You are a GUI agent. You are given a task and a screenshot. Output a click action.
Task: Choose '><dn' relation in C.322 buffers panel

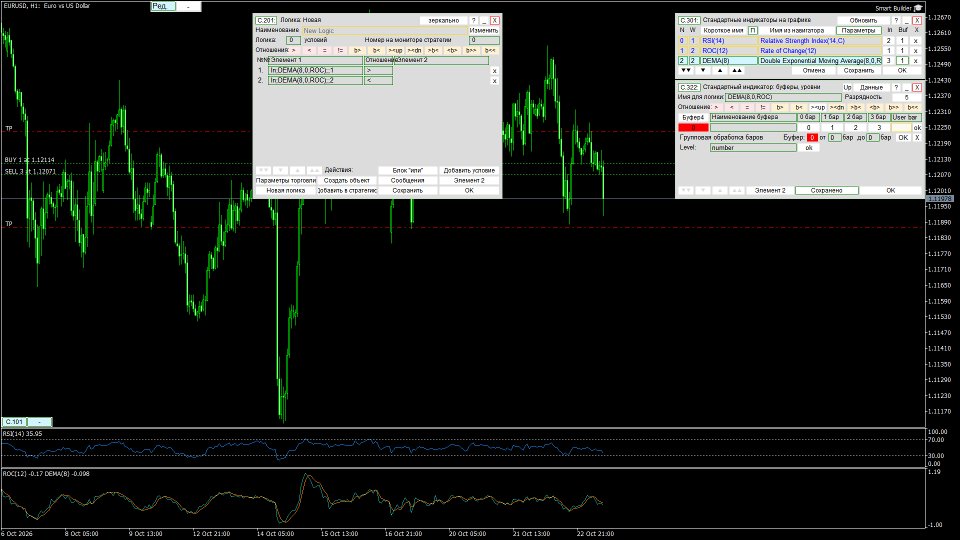(837, 107)
